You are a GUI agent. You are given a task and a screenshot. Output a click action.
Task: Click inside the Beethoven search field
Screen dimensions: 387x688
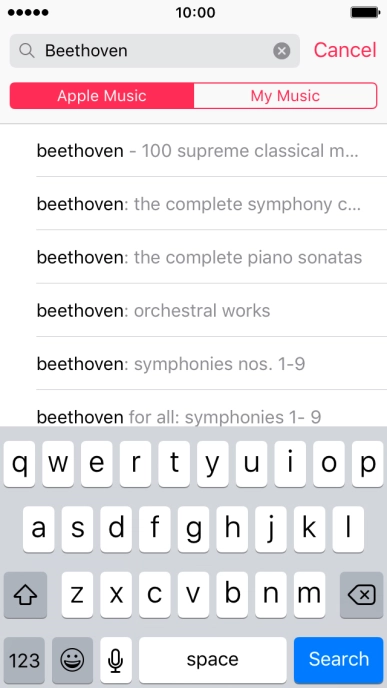point(154,51)
